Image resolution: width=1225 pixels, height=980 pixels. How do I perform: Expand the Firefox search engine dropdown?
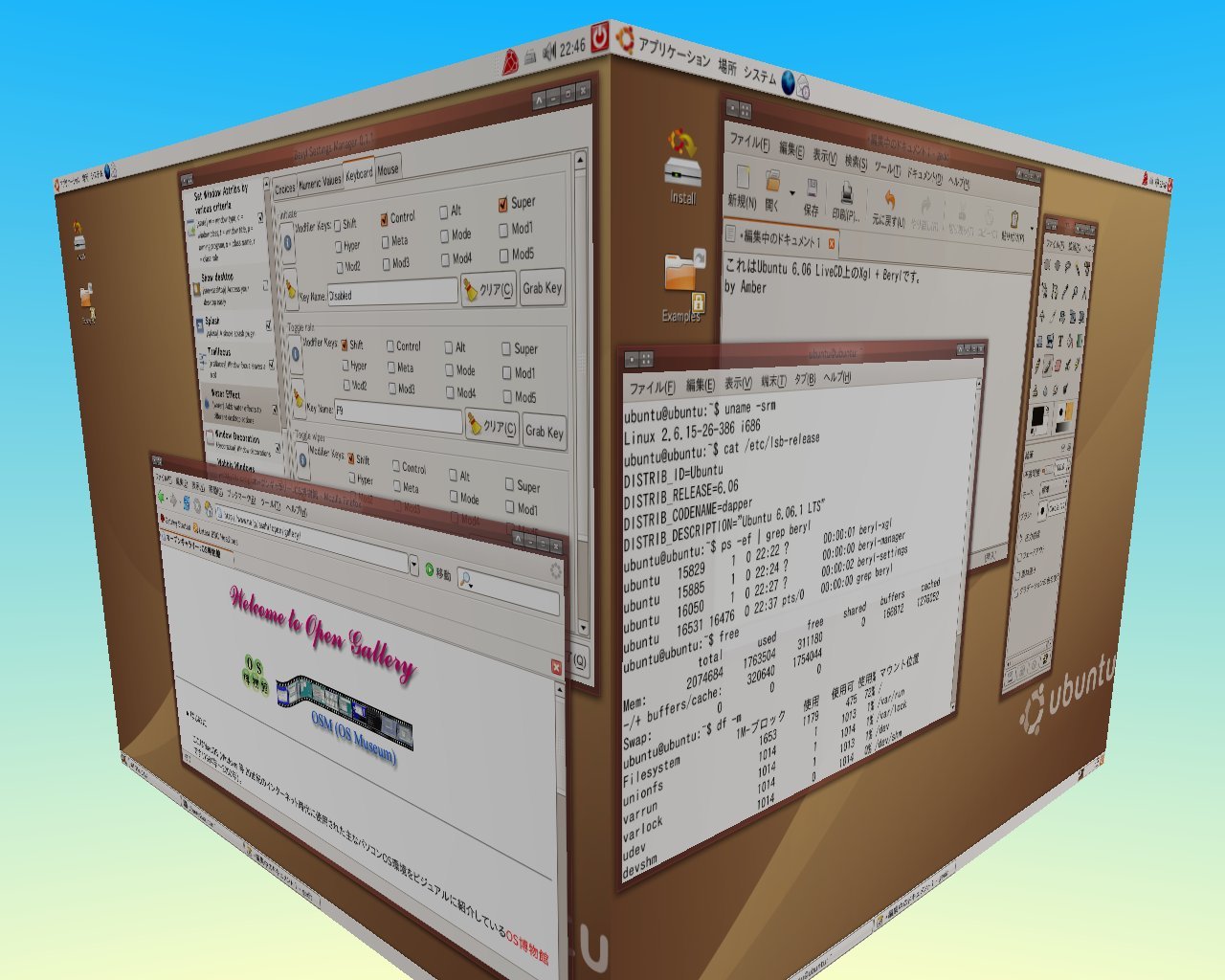pos(468,579)
